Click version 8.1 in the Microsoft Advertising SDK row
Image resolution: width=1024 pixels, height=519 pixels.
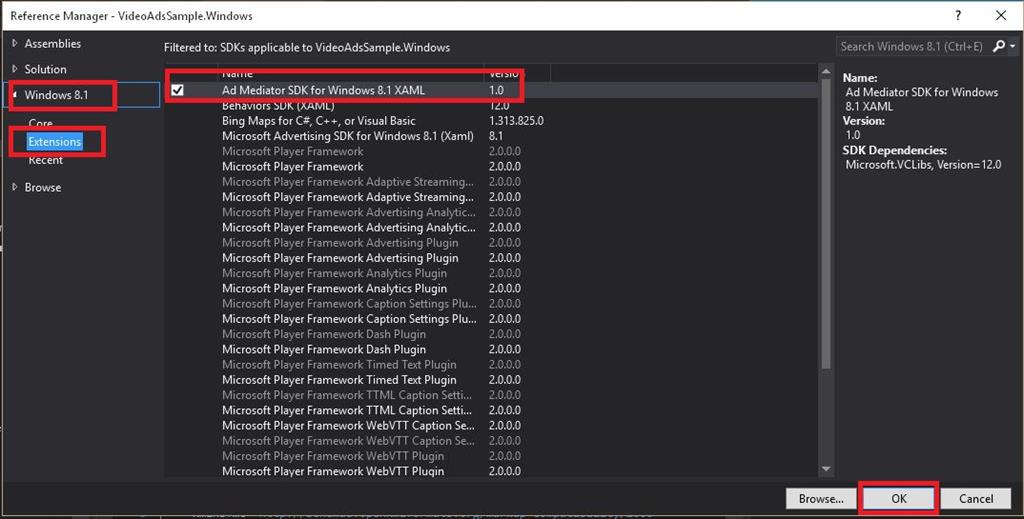(x=496, y=136)
